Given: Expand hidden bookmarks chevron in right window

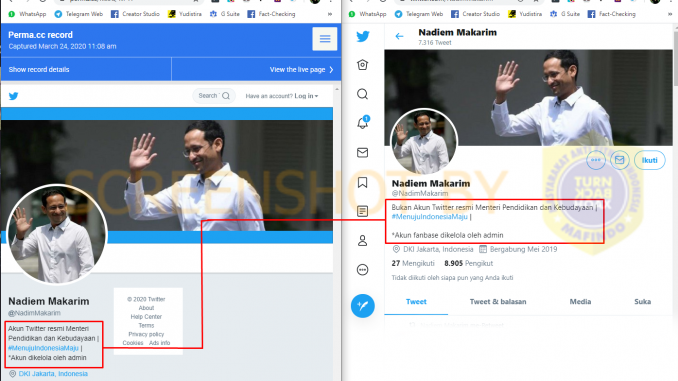Looking at the screenshot, I should pyautogui.click(x=670, y=14).
